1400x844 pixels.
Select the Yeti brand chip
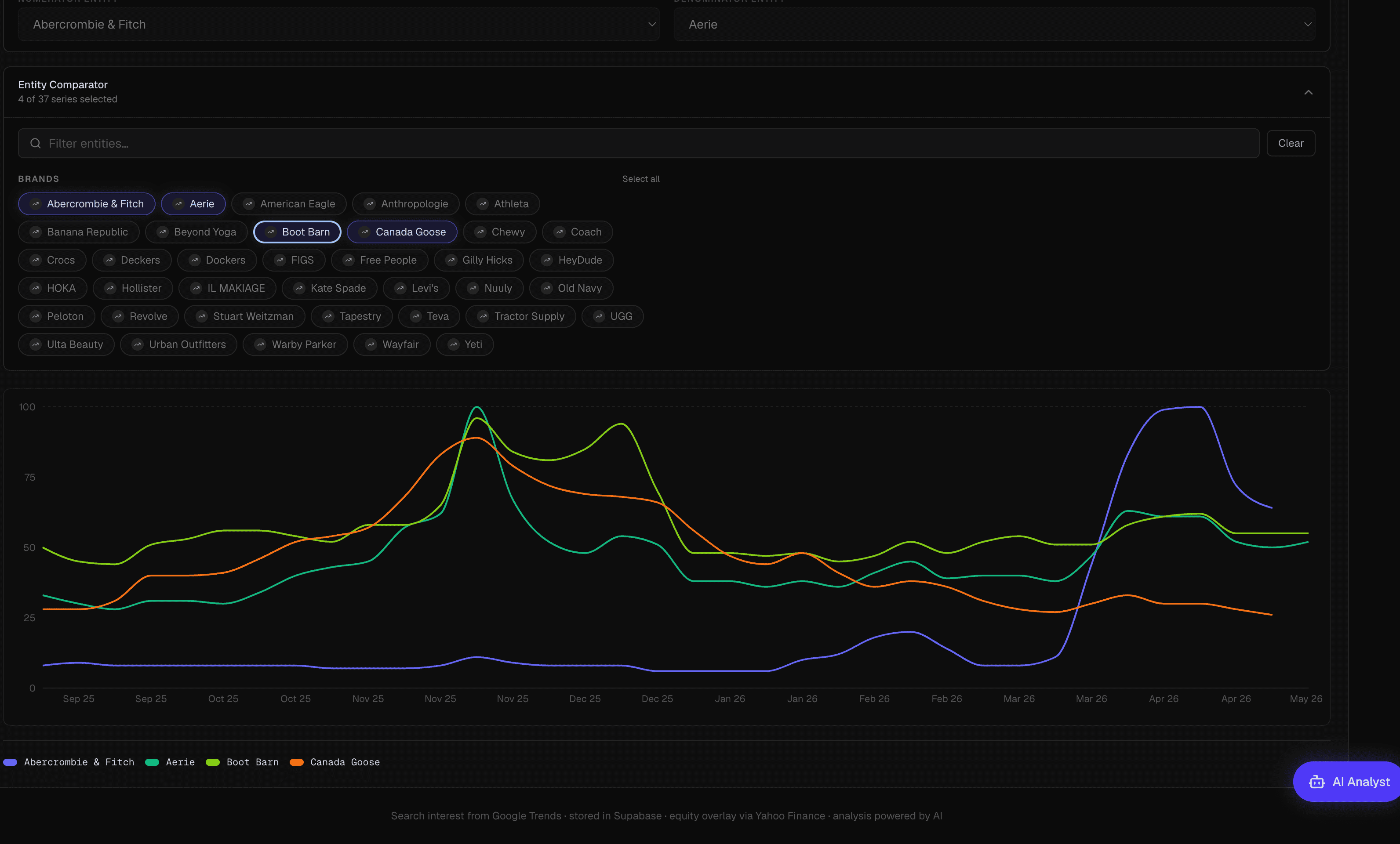coord(464,344)
